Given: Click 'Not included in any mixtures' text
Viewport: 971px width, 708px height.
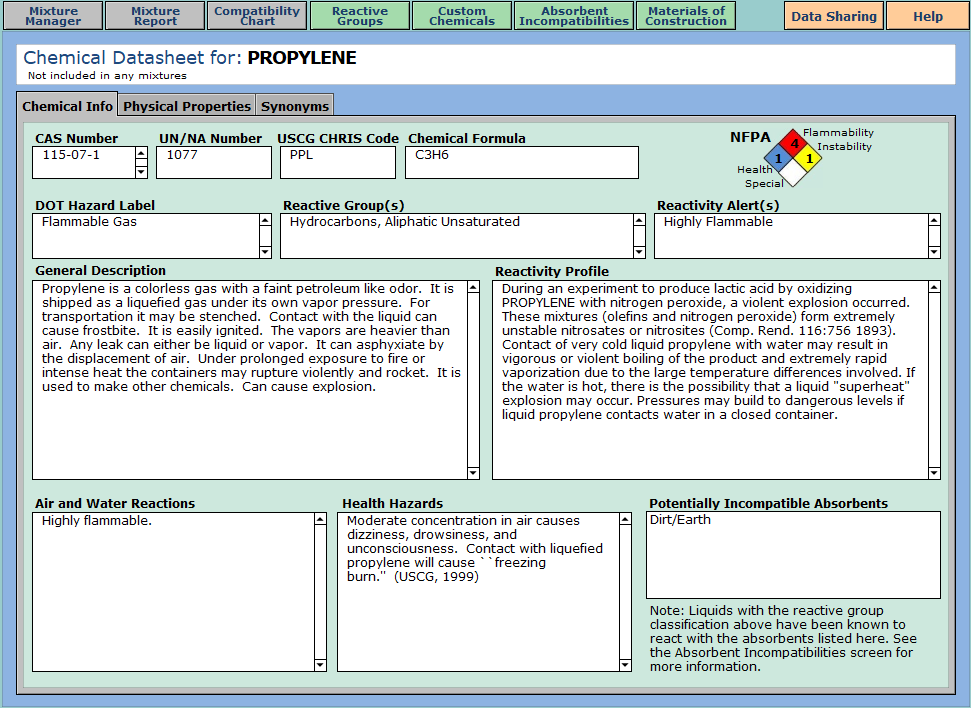Looking at the screenshot, I should [107, 76].
